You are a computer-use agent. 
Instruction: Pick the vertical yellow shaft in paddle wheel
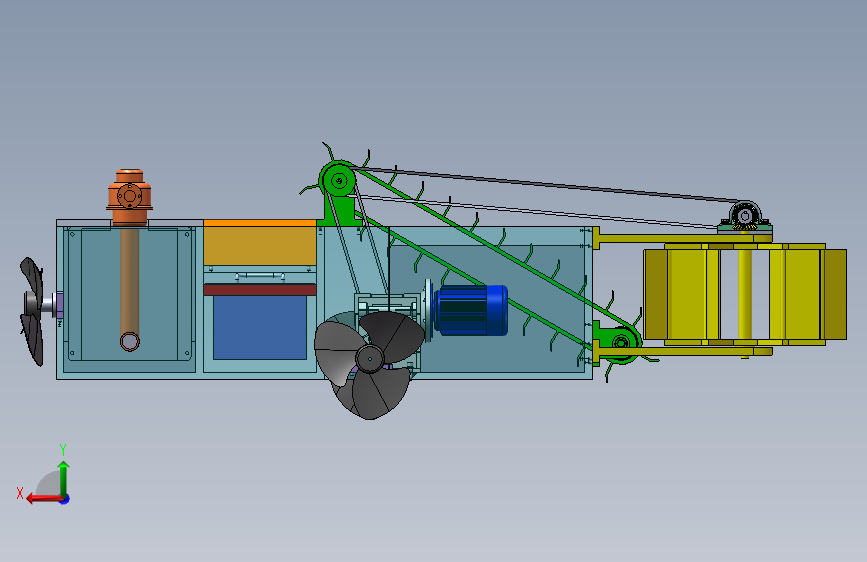pyautogui.click(x=745, y=295)
